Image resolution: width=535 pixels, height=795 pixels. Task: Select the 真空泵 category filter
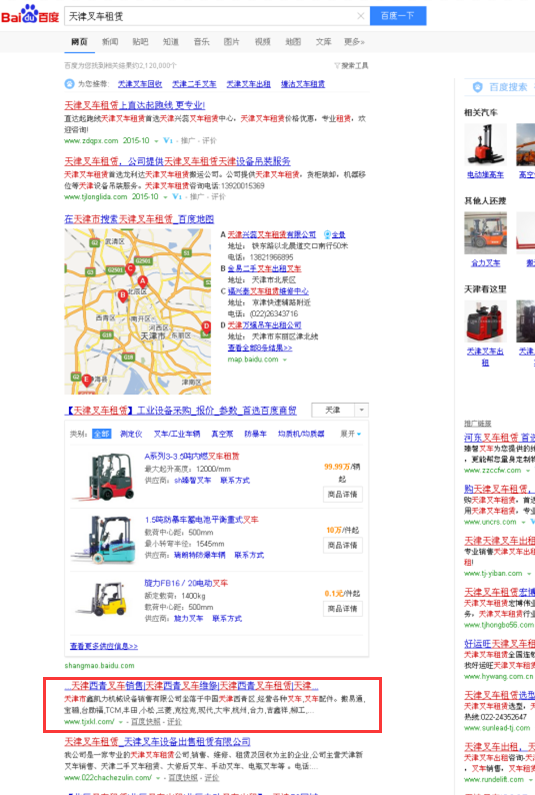(222, 434)
